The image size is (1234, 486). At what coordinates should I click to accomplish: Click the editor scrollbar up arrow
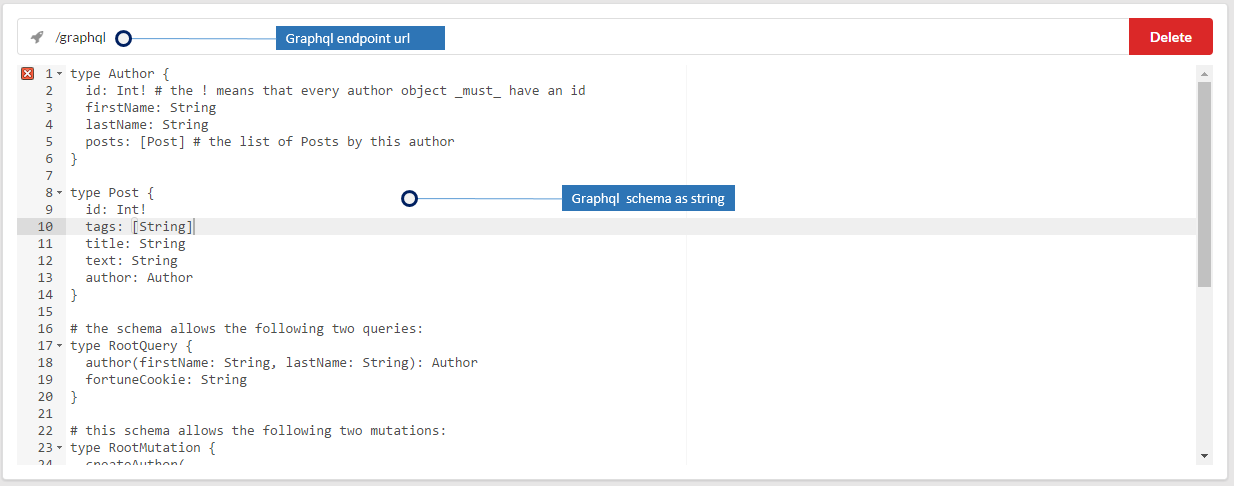point(1204,73)
